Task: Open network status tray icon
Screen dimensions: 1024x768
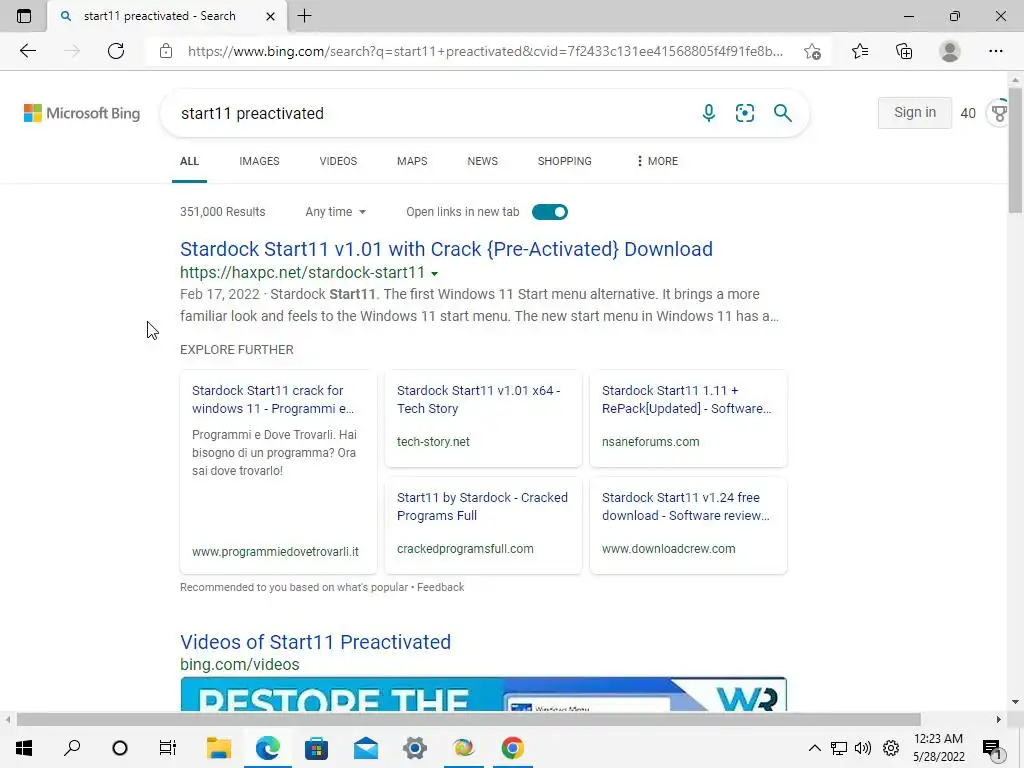Action: tap(839, 748)
